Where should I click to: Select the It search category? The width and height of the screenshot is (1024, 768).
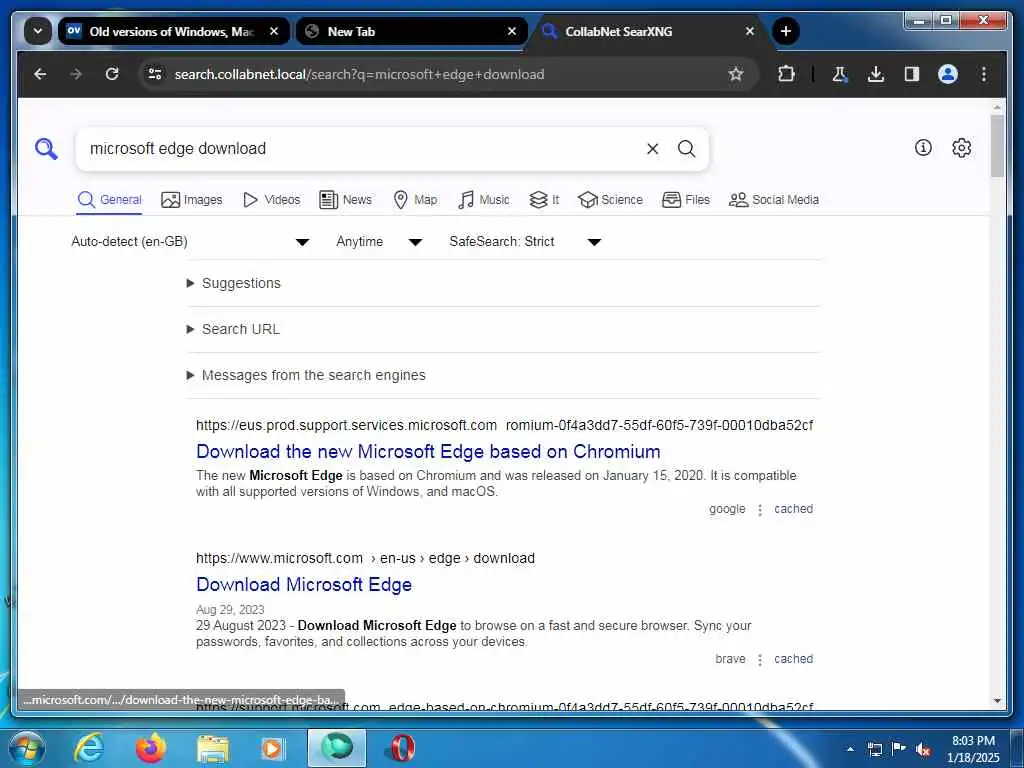tap(543, 200)
